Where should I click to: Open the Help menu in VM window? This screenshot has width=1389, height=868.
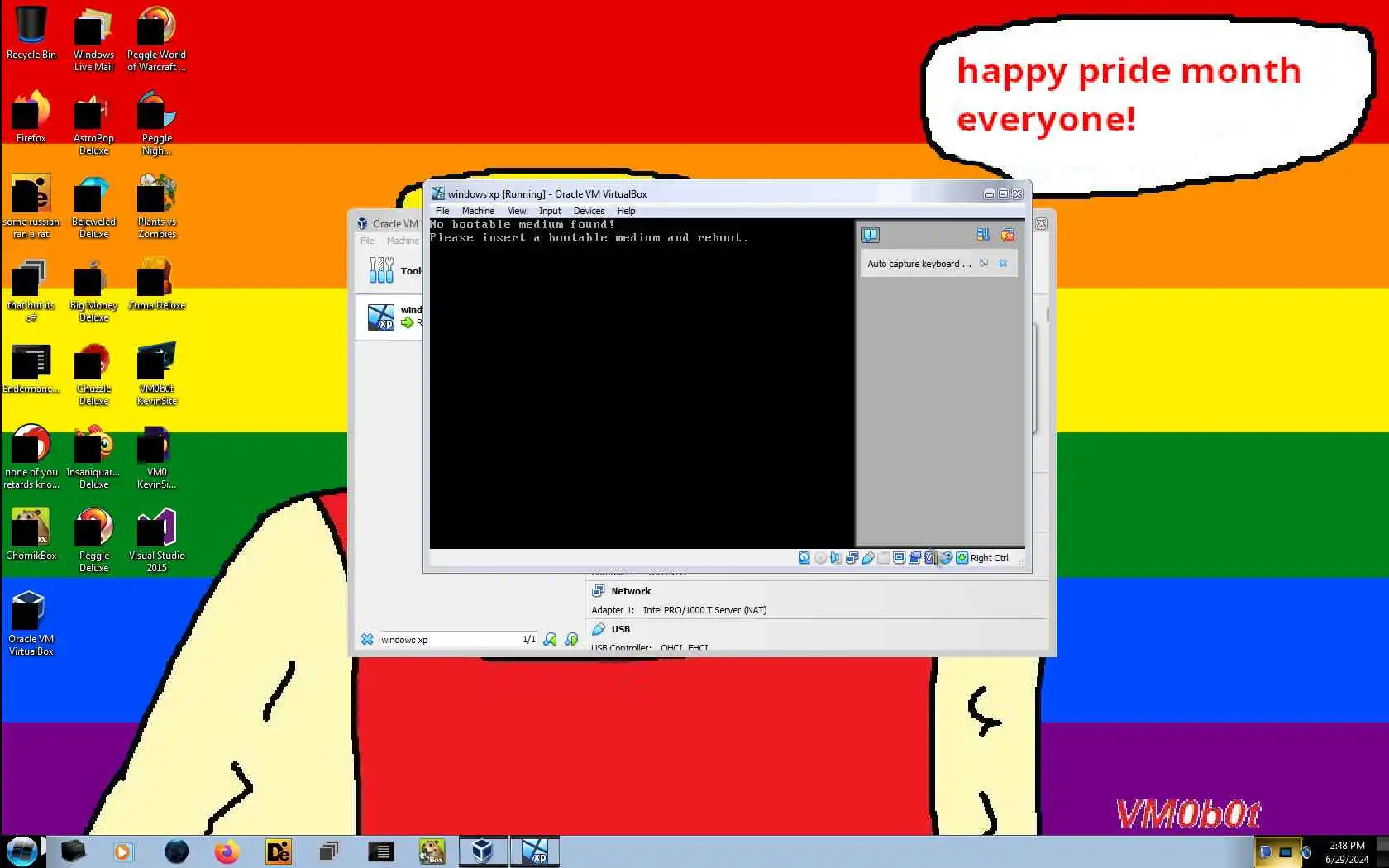627,211
